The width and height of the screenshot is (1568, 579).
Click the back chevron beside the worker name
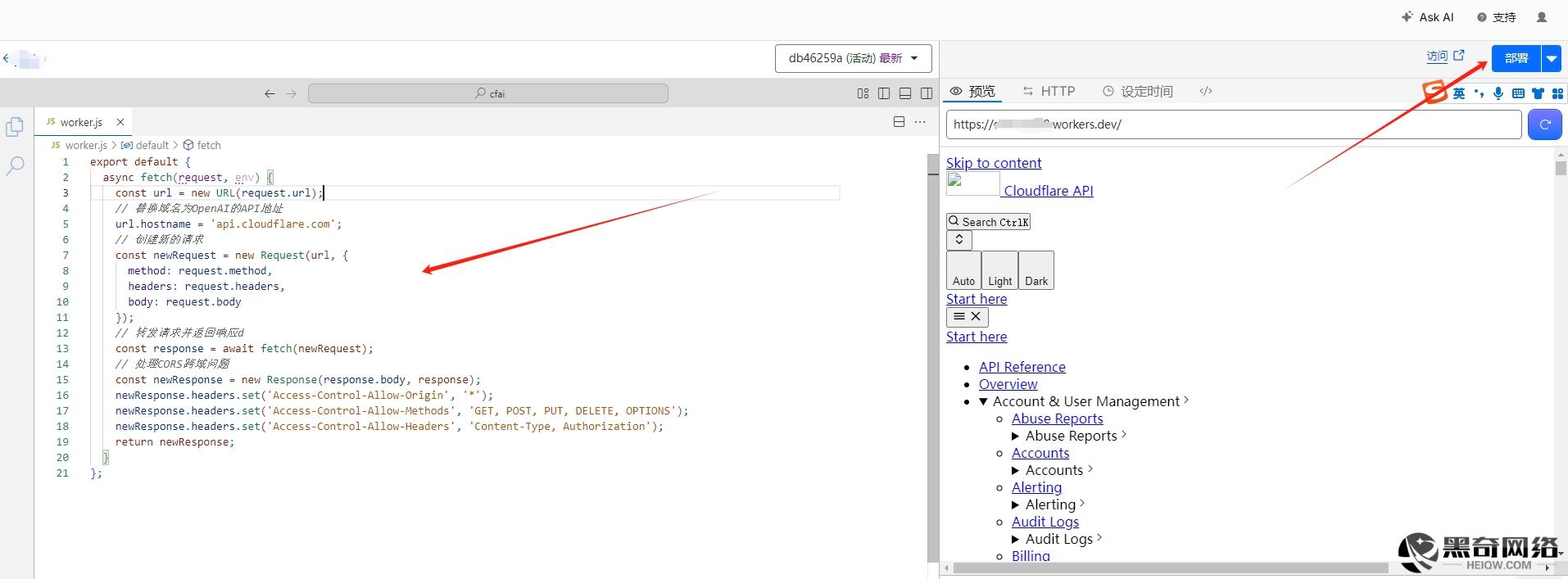(6, 58)
